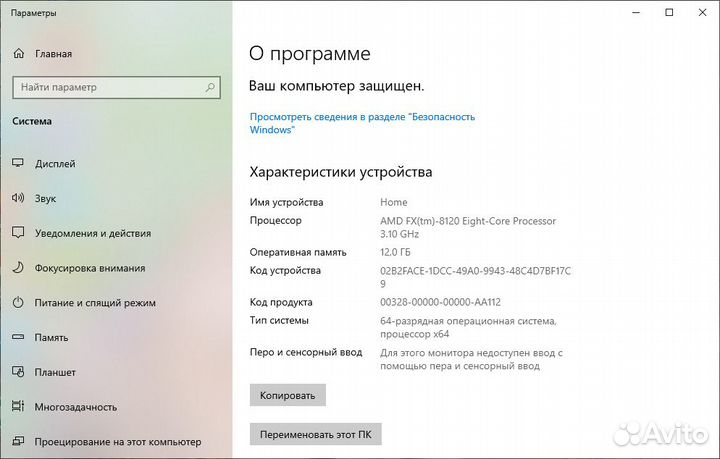Click the Перо и сенсорный ввод label
Viewport: 720px width, 459px height.
306,353
